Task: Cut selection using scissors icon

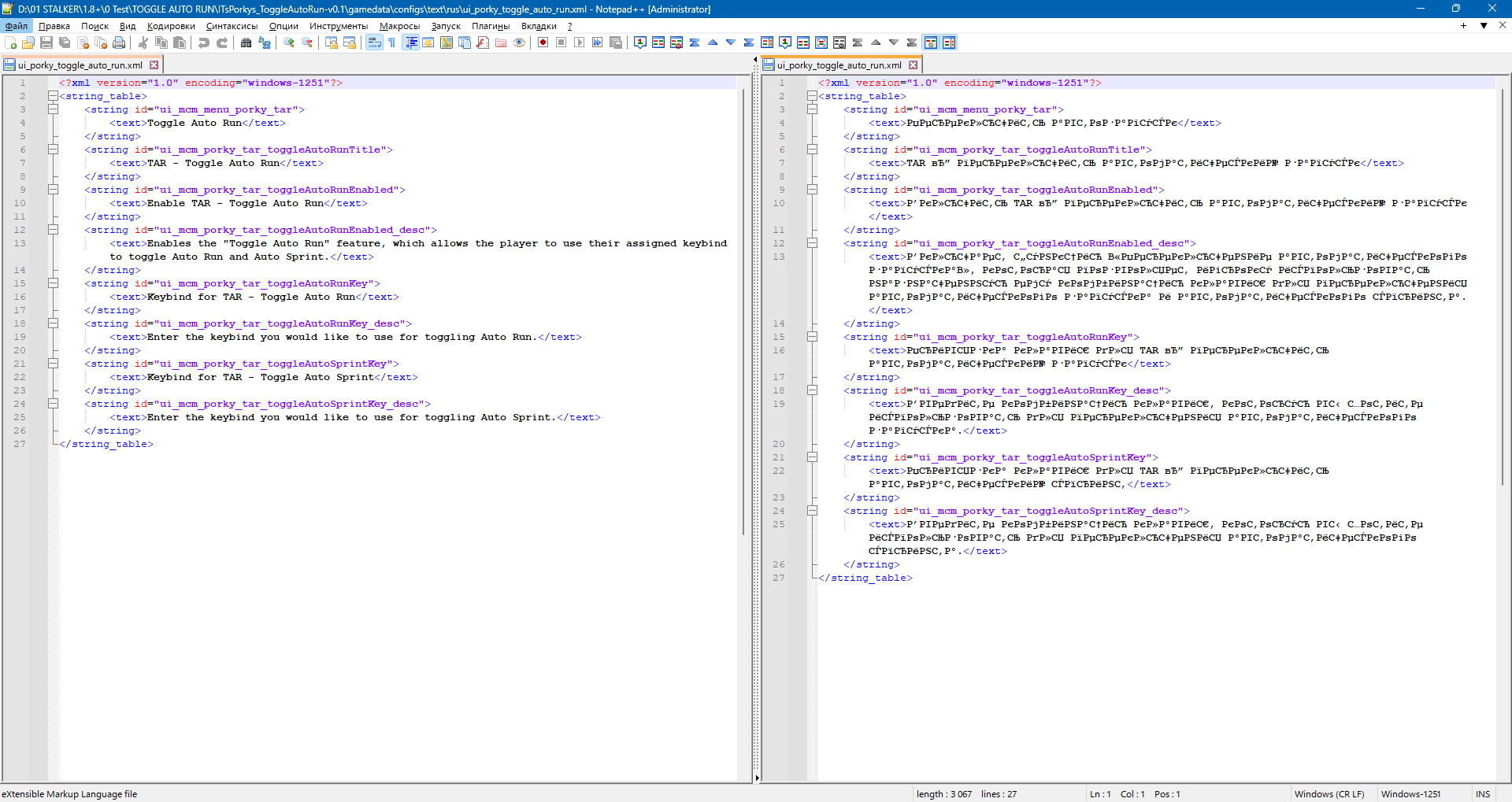Action: [x=143, y=43]
